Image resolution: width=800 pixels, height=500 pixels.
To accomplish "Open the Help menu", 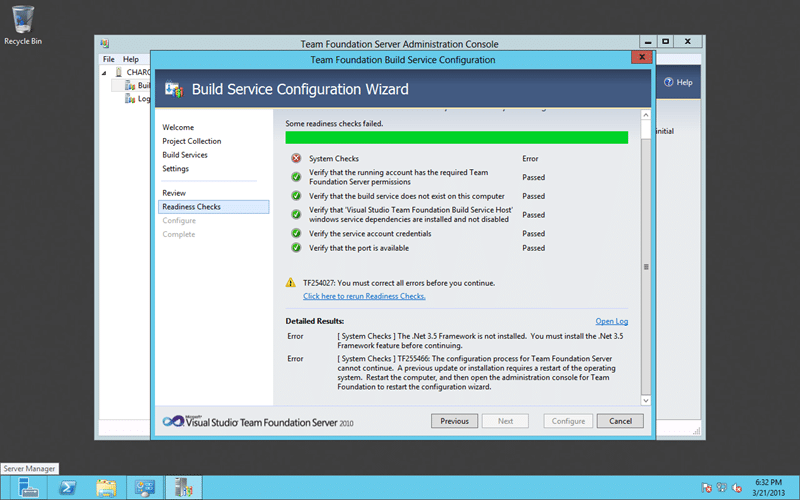I will pos(131,59).
